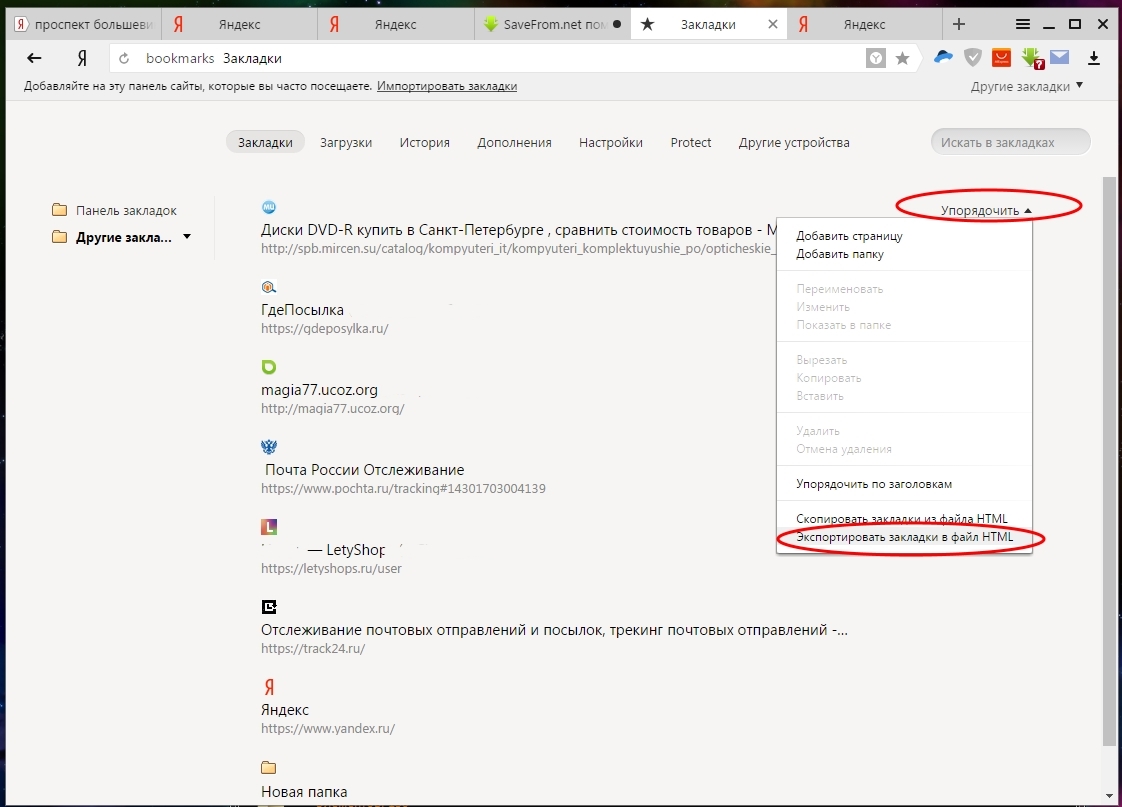Click the track24 black favicon
Screen dimensions: 1122x807
[268, 607]
